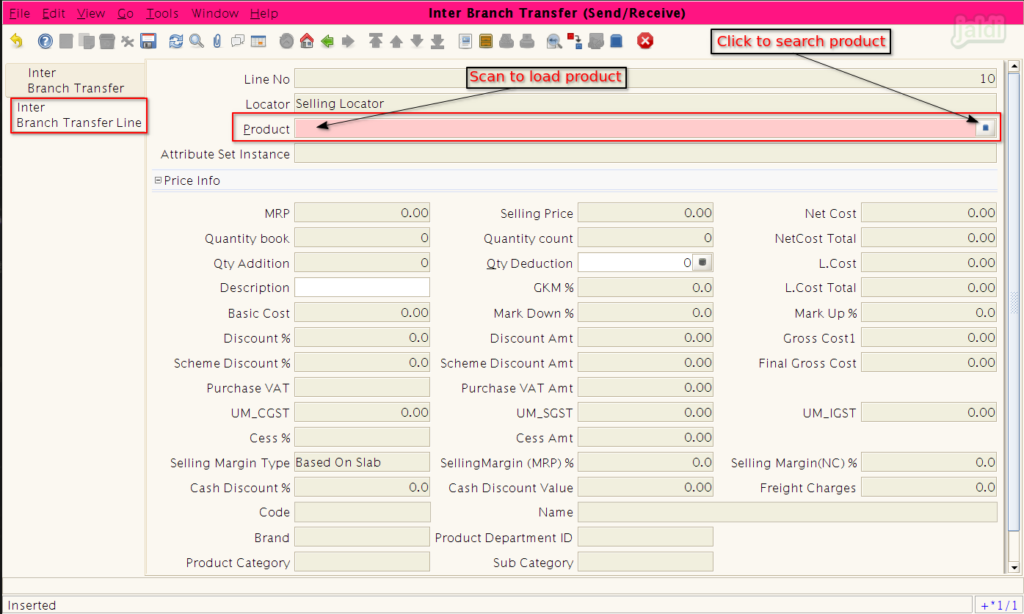Toggle grid view with the table icon
This screenshot has height=614, width=1024.
coord(259,41)
